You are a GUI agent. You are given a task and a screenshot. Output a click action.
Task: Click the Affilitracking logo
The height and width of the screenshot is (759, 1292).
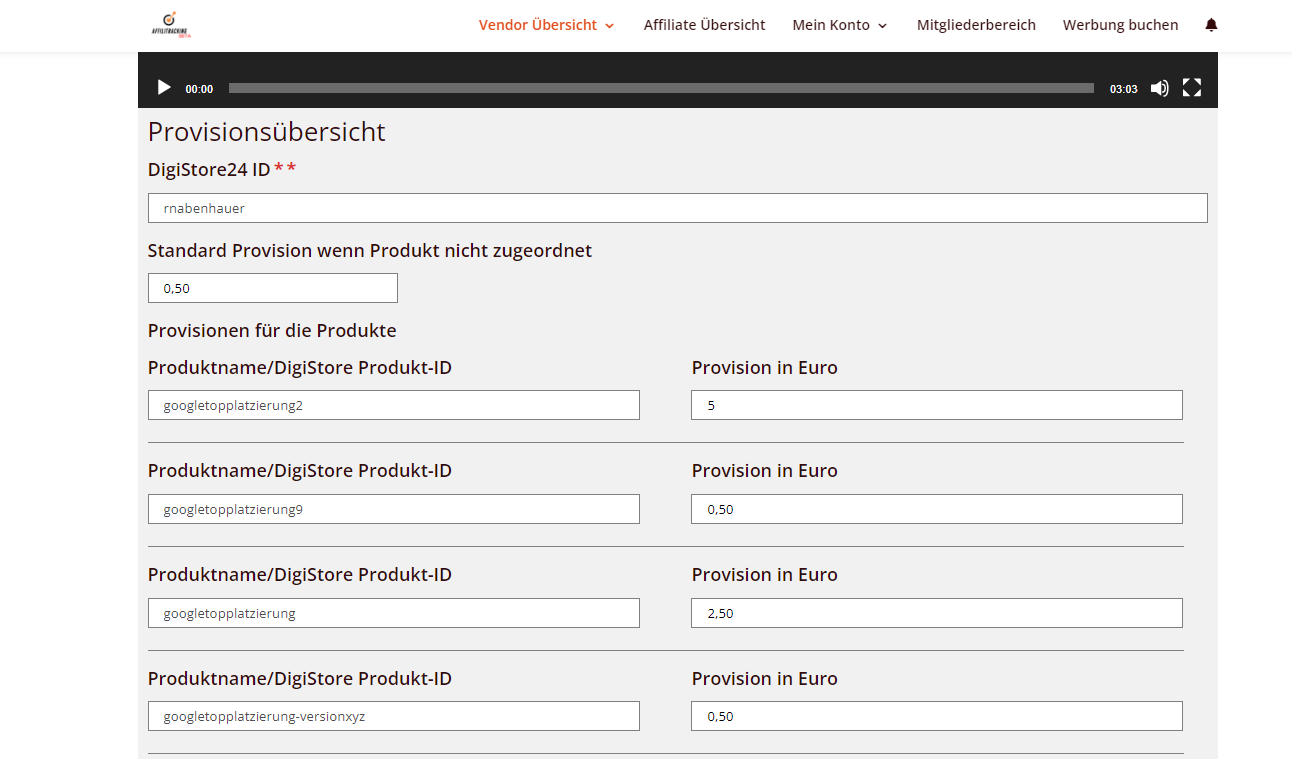(170, 24)
